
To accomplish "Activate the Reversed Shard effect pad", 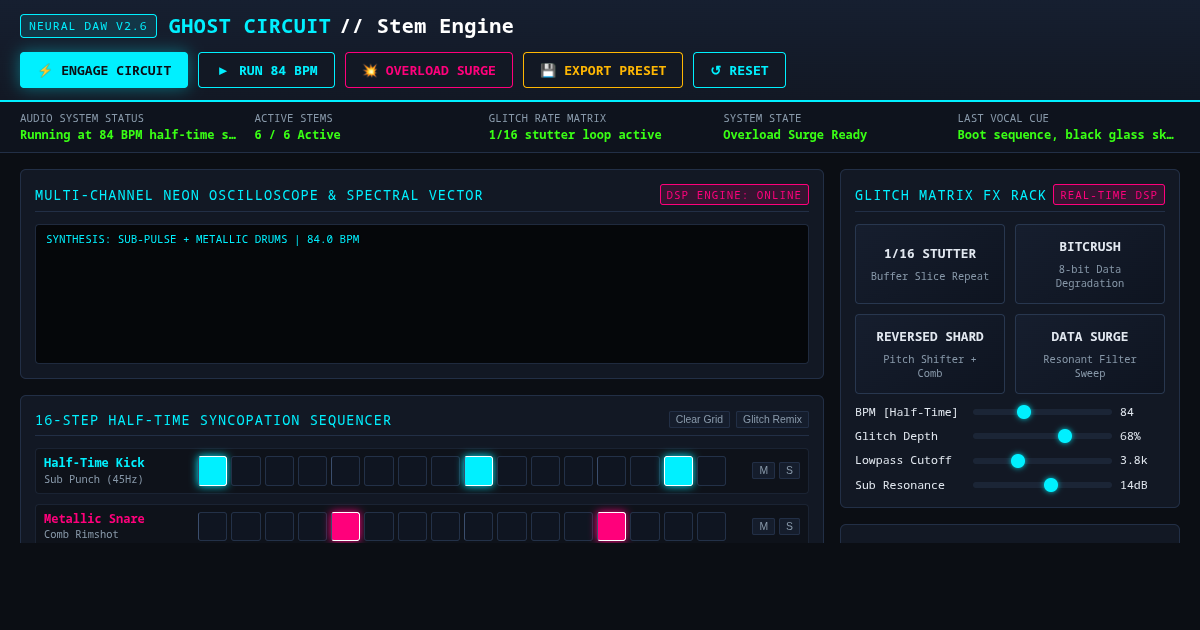I will (930, 354).
